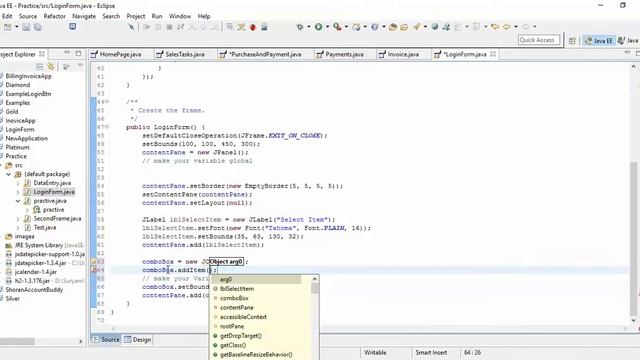Click the Save icon in the toolbar
Image resolution: width=640 pixels, height=360 pixels.
(26, 27)
